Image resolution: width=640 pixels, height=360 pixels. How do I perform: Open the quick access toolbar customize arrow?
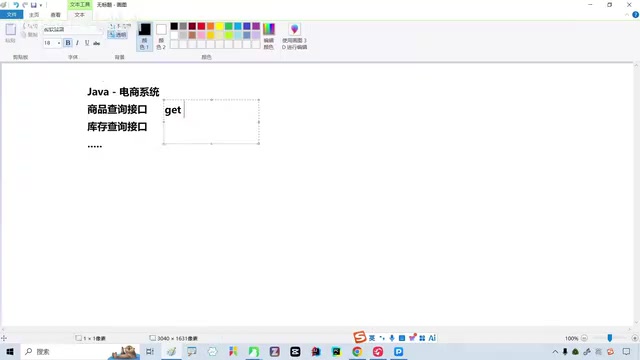[41, 5]
